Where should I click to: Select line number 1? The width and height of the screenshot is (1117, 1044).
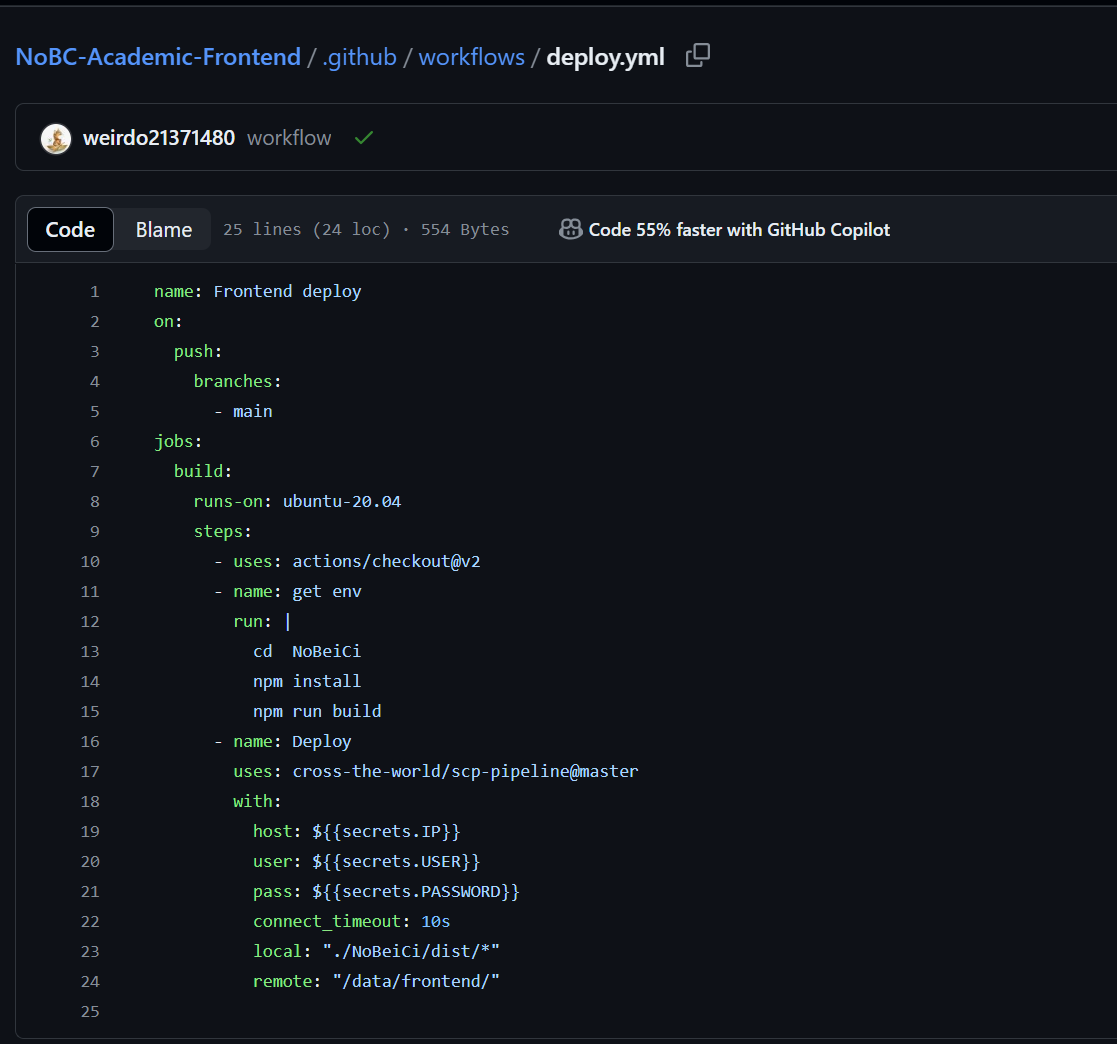pyautogui.click(x=94, y=292)
